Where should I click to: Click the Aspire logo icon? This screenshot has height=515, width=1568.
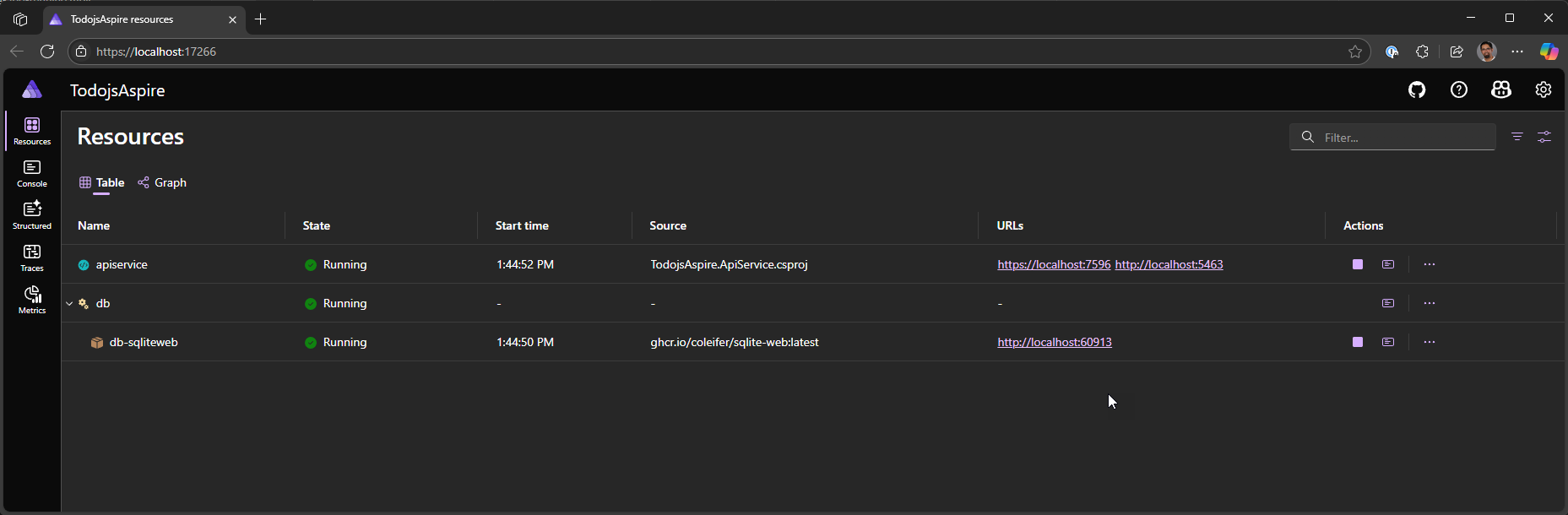[32, 89]
